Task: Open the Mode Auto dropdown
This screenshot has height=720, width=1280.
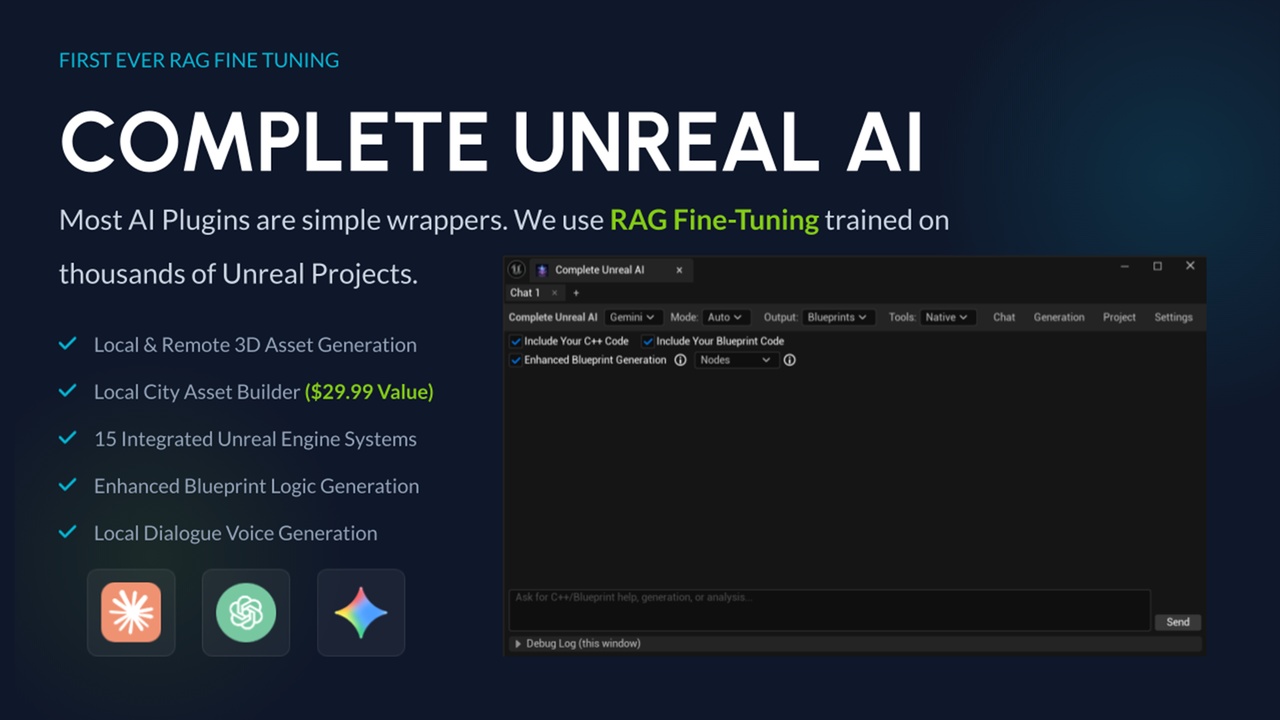Action: pyautogui.click(x=726, y=317)
